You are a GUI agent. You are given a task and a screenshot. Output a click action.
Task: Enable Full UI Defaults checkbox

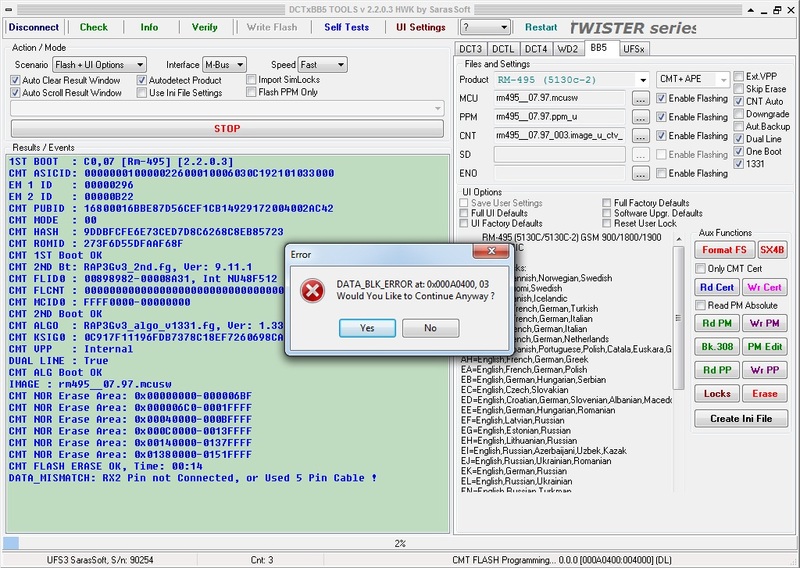click(x=464, y=213)
